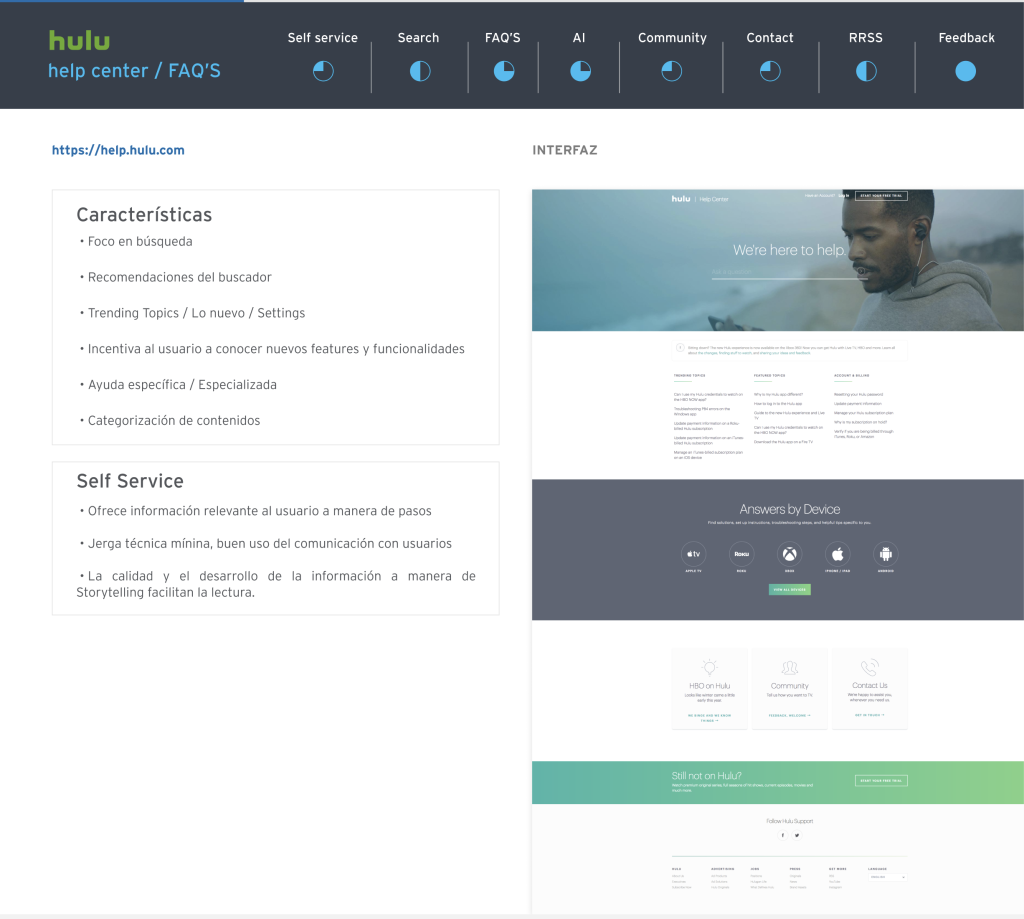This screenshot has height=919, width=1024.
Task: Click the HBO on Hulu lightbulb icon
Action: pyautogui.click(x=709, y=667)
